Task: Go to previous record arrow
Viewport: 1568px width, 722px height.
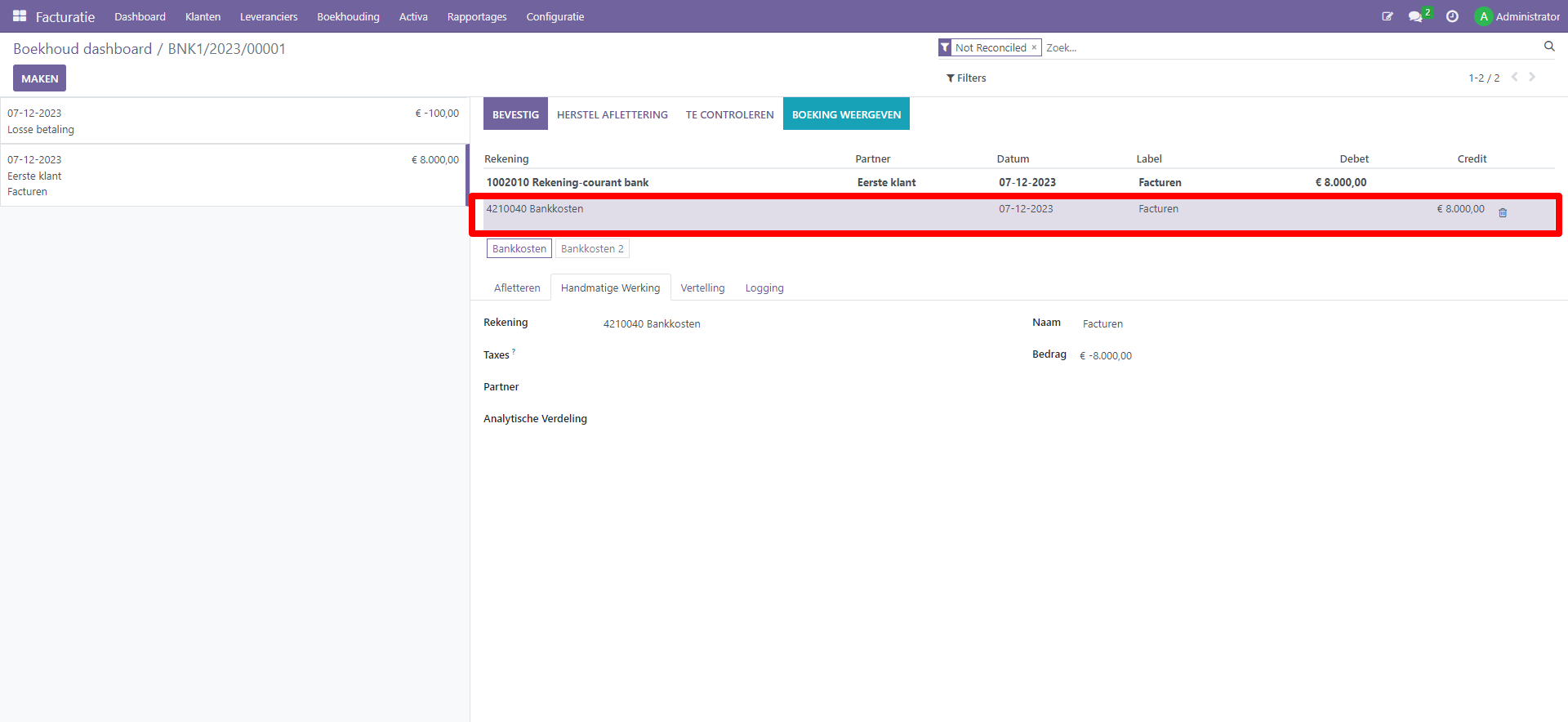Action: [x=1514, y=77]
